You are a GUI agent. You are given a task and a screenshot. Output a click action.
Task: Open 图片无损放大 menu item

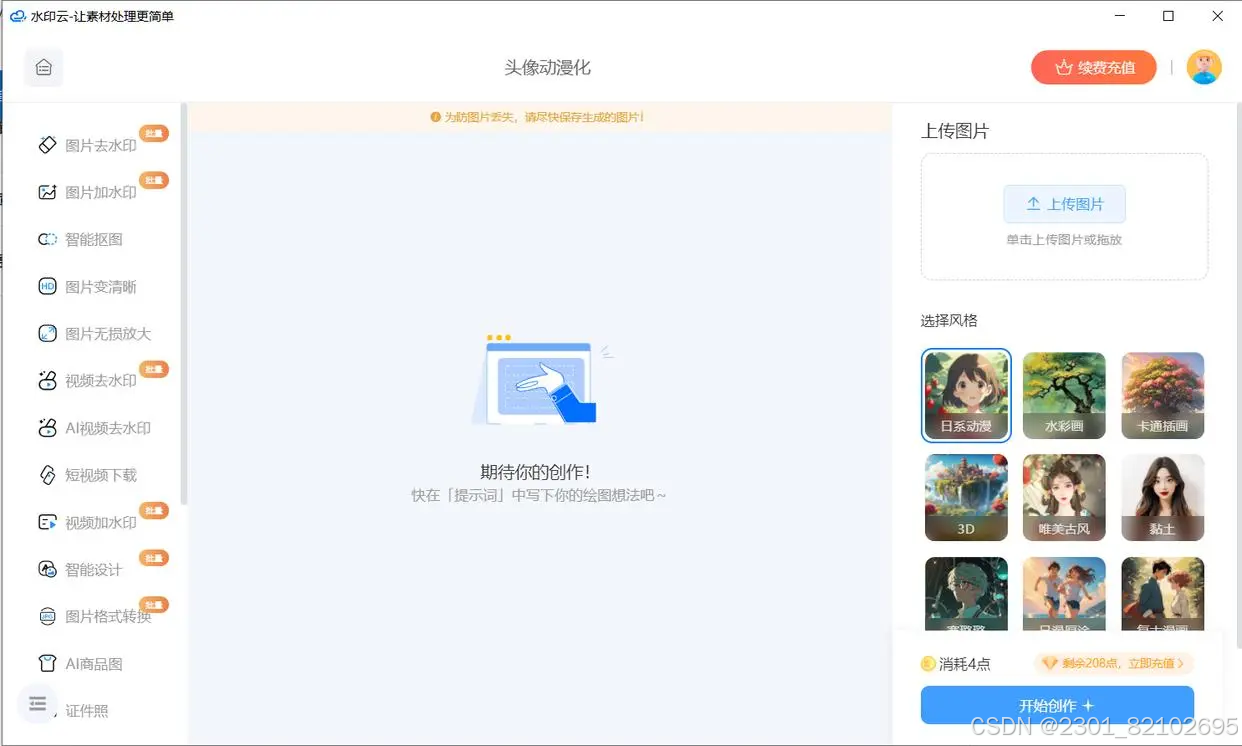tap(108, 334)
